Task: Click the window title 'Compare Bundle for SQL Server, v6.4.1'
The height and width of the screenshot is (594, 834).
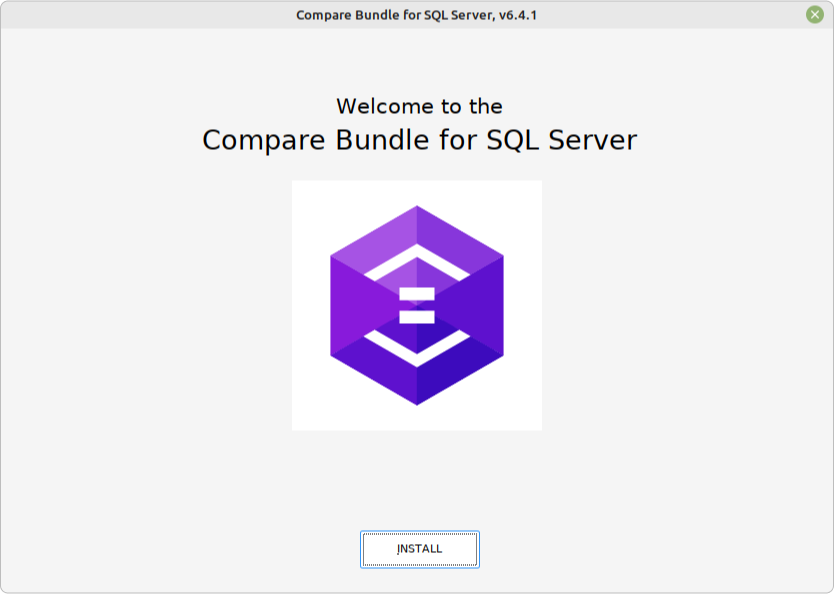Action: pos(416,15)
